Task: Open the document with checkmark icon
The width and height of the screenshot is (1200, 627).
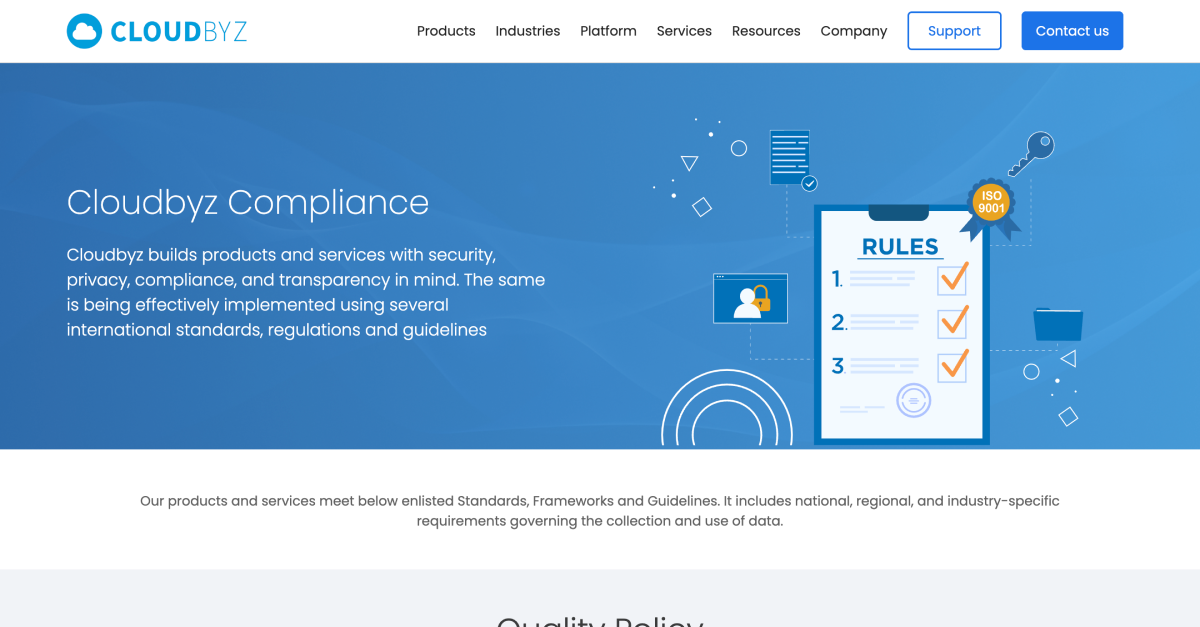Action: 789,158
